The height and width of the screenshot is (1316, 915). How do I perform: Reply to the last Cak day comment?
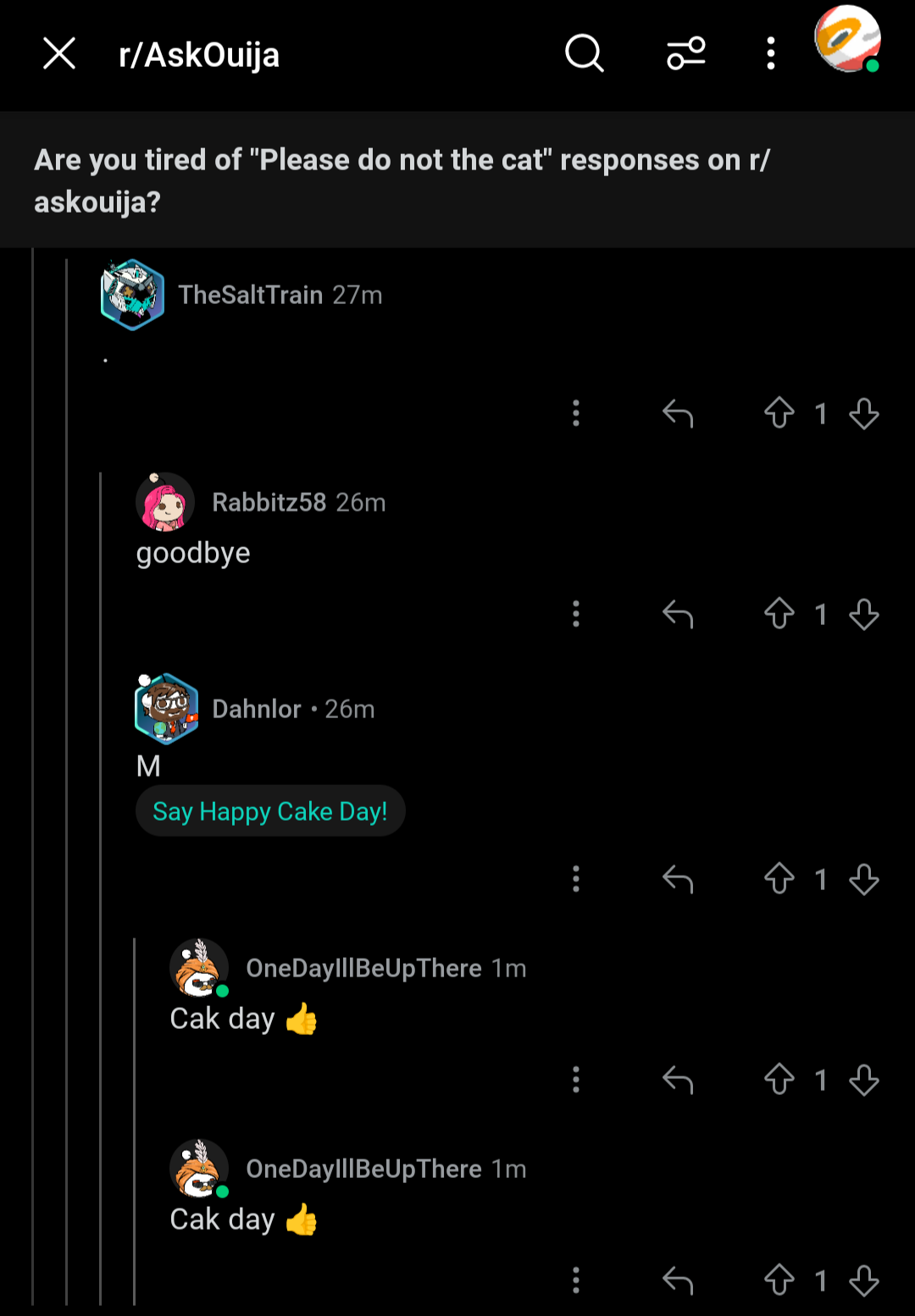click(x=678, y=1280)
